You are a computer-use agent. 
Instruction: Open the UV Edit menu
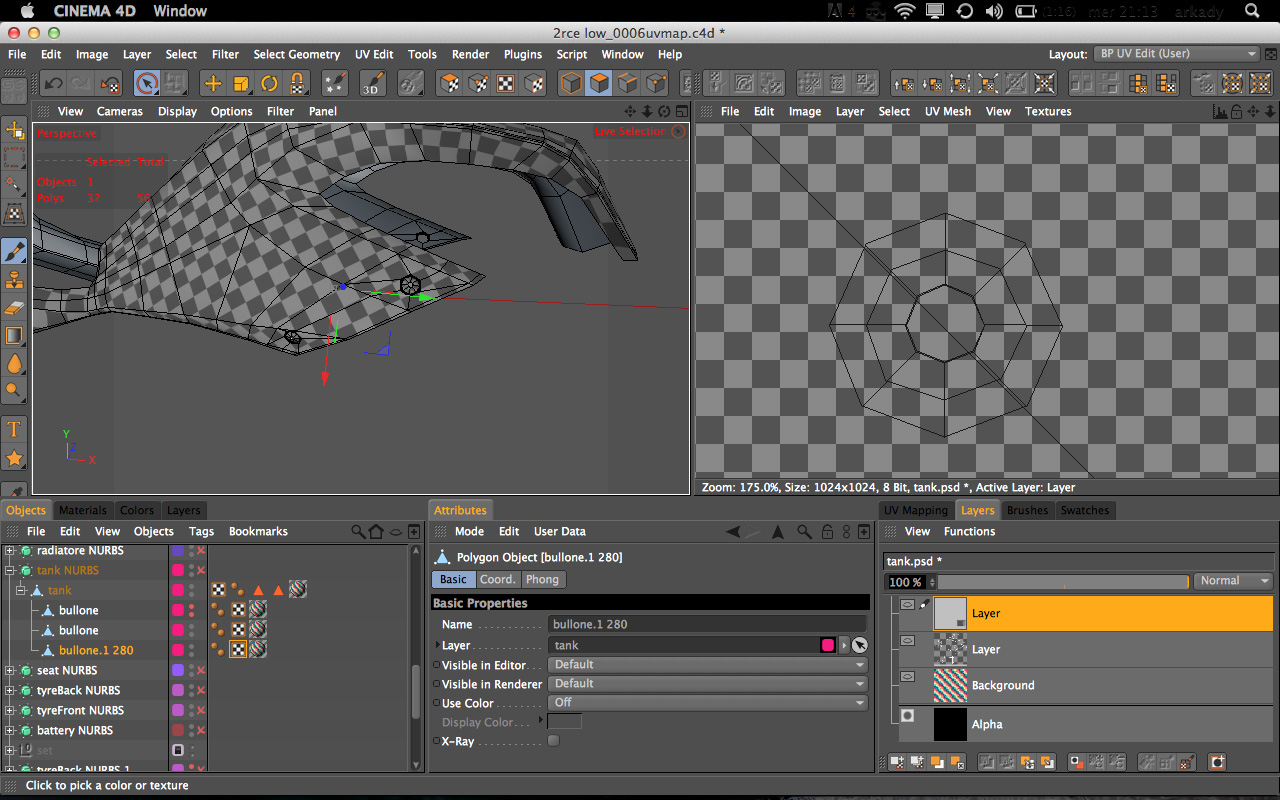374,54
